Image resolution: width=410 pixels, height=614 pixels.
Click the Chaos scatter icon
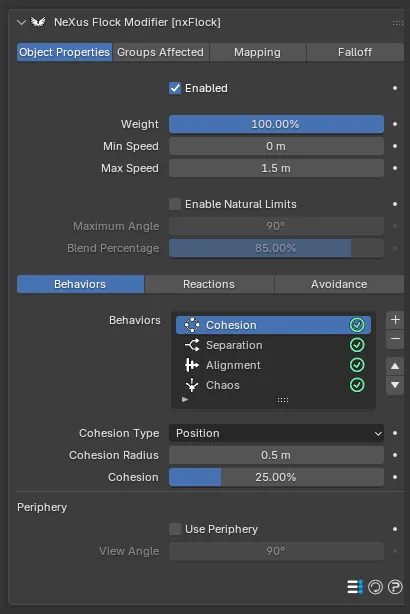[192, 385]
